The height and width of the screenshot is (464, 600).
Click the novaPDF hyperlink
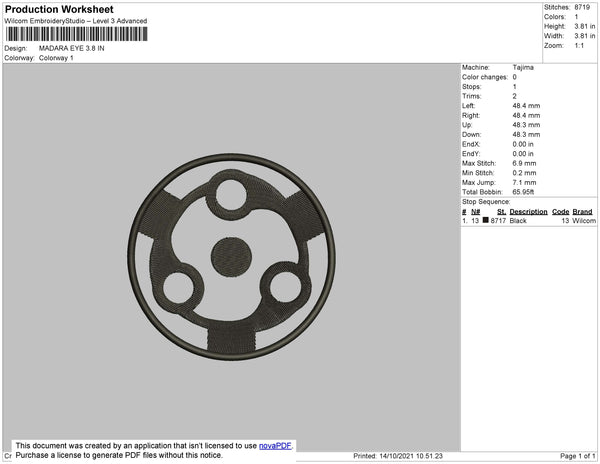click(275, 446)
